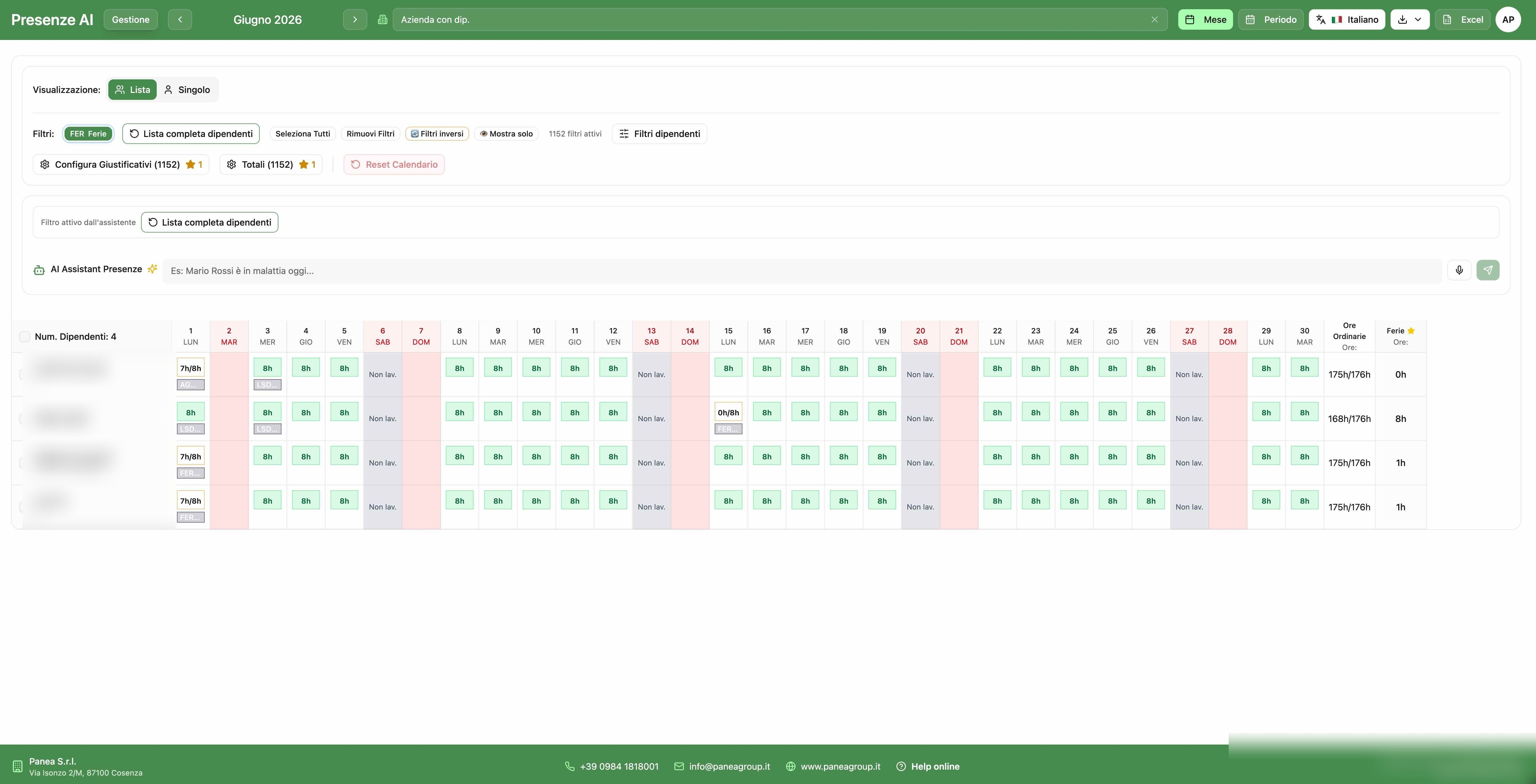Send the AI assistant message
Screen dimensions: 1536x784
[1488, 270]
